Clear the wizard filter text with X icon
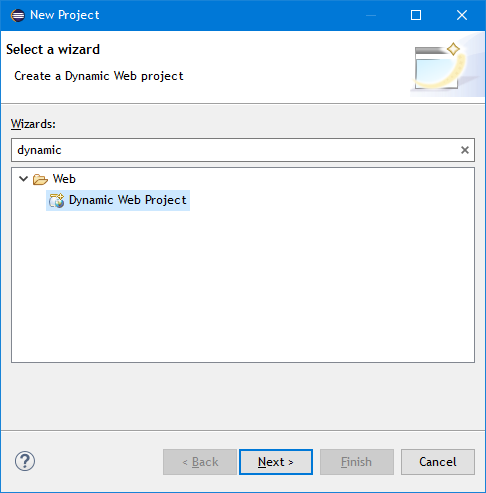Viewport: 486px width, 493px height. [x=465, y=150]
